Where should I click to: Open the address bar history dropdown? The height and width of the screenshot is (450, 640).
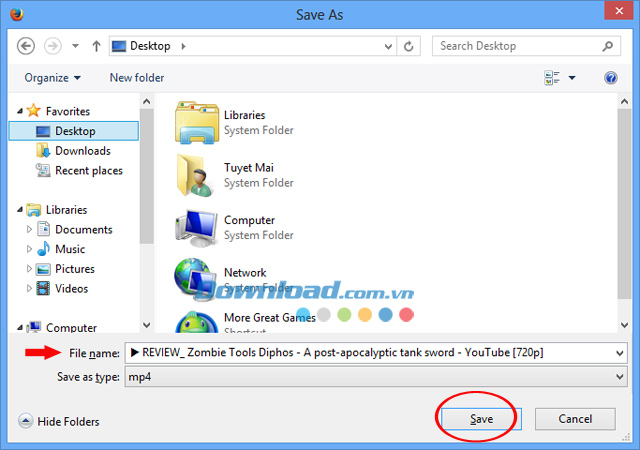pyautogui.click(x=388, y=47)
